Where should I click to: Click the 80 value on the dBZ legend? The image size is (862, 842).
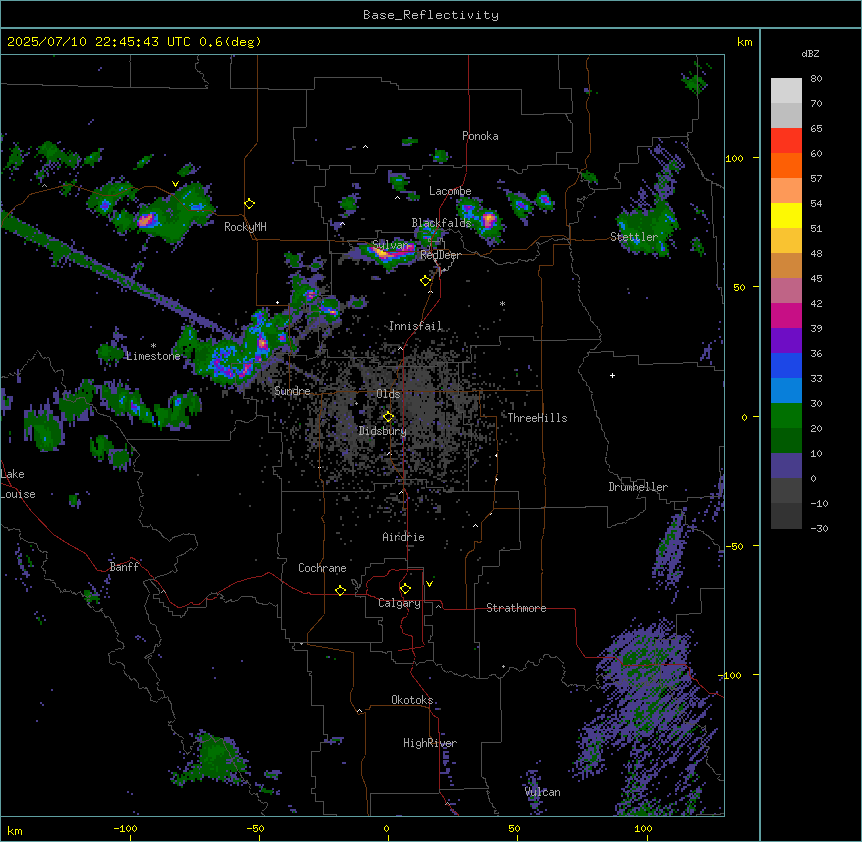[x=816, y=78]
